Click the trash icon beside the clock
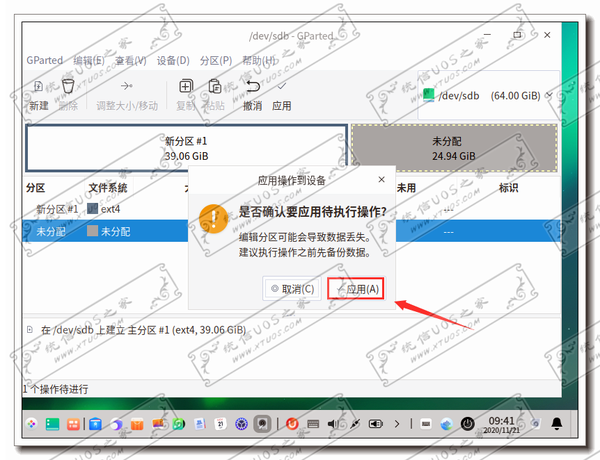 tap(536, 424)
